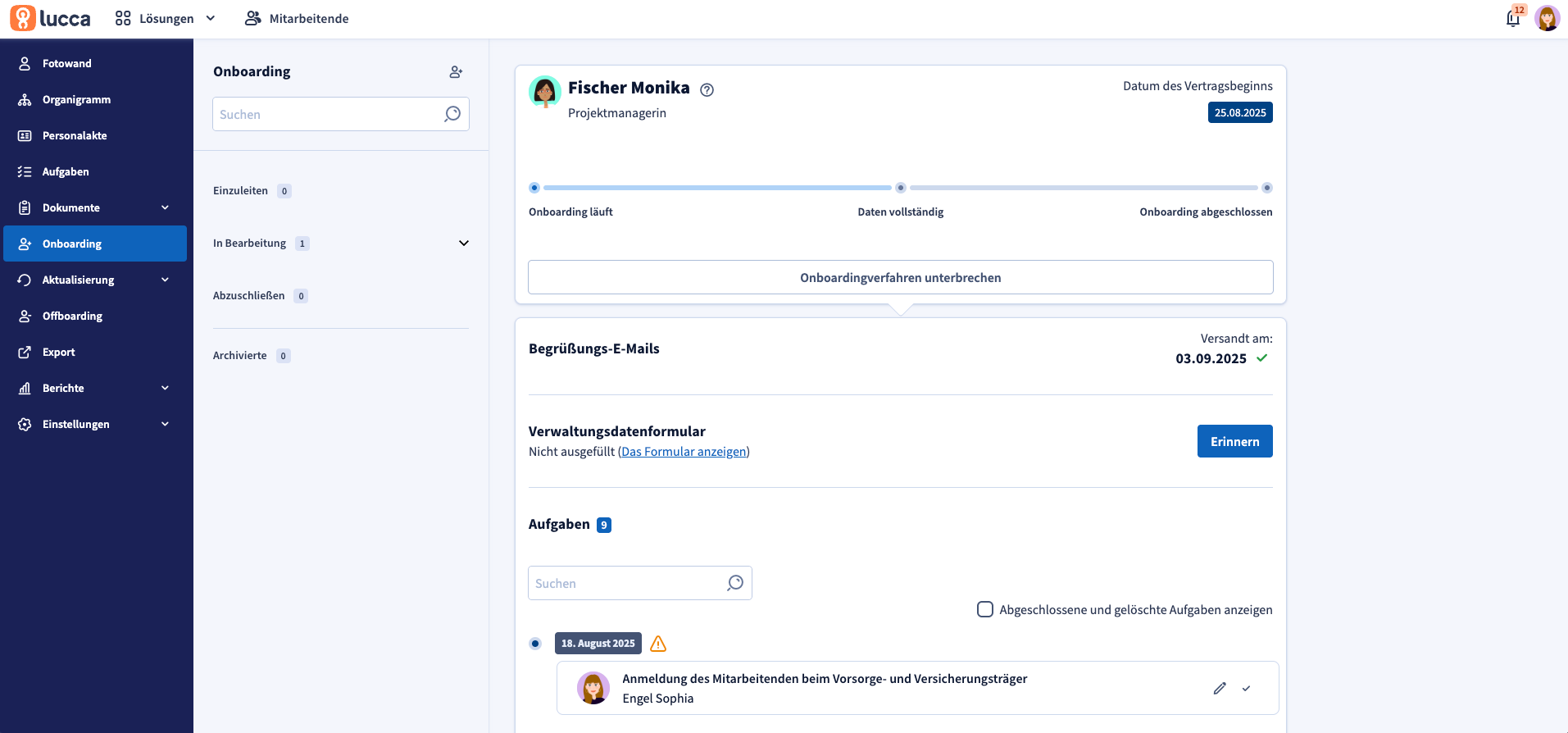The height and width of the screenshot is (733, 1568).
Task: Mark the insurance registration task as done
Action: [x=1246, y=689]
